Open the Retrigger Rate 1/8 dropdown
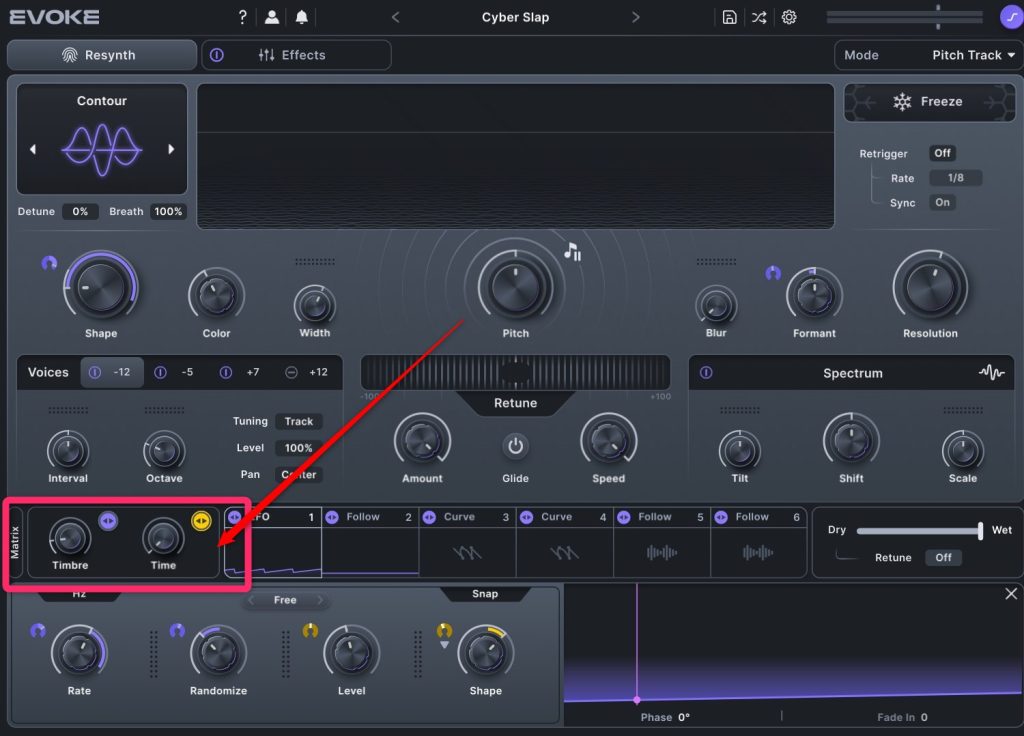This screenshot has height=736, width=1024. click(955, 178)
